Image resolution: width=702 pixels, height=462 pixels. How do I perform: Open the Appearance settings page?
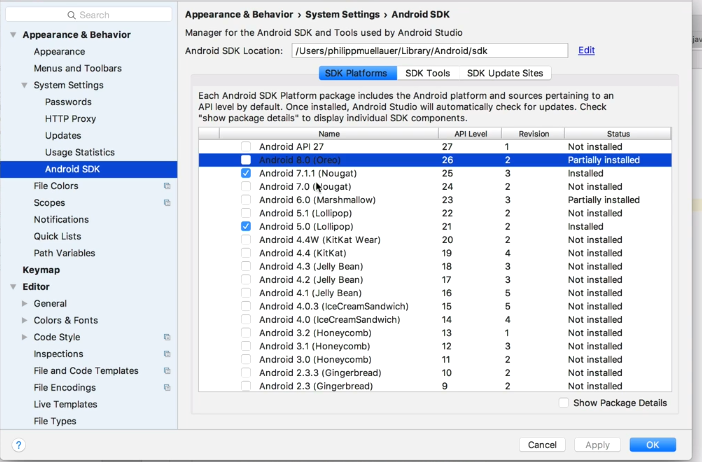pyautogui.click(x=59, y=51)
